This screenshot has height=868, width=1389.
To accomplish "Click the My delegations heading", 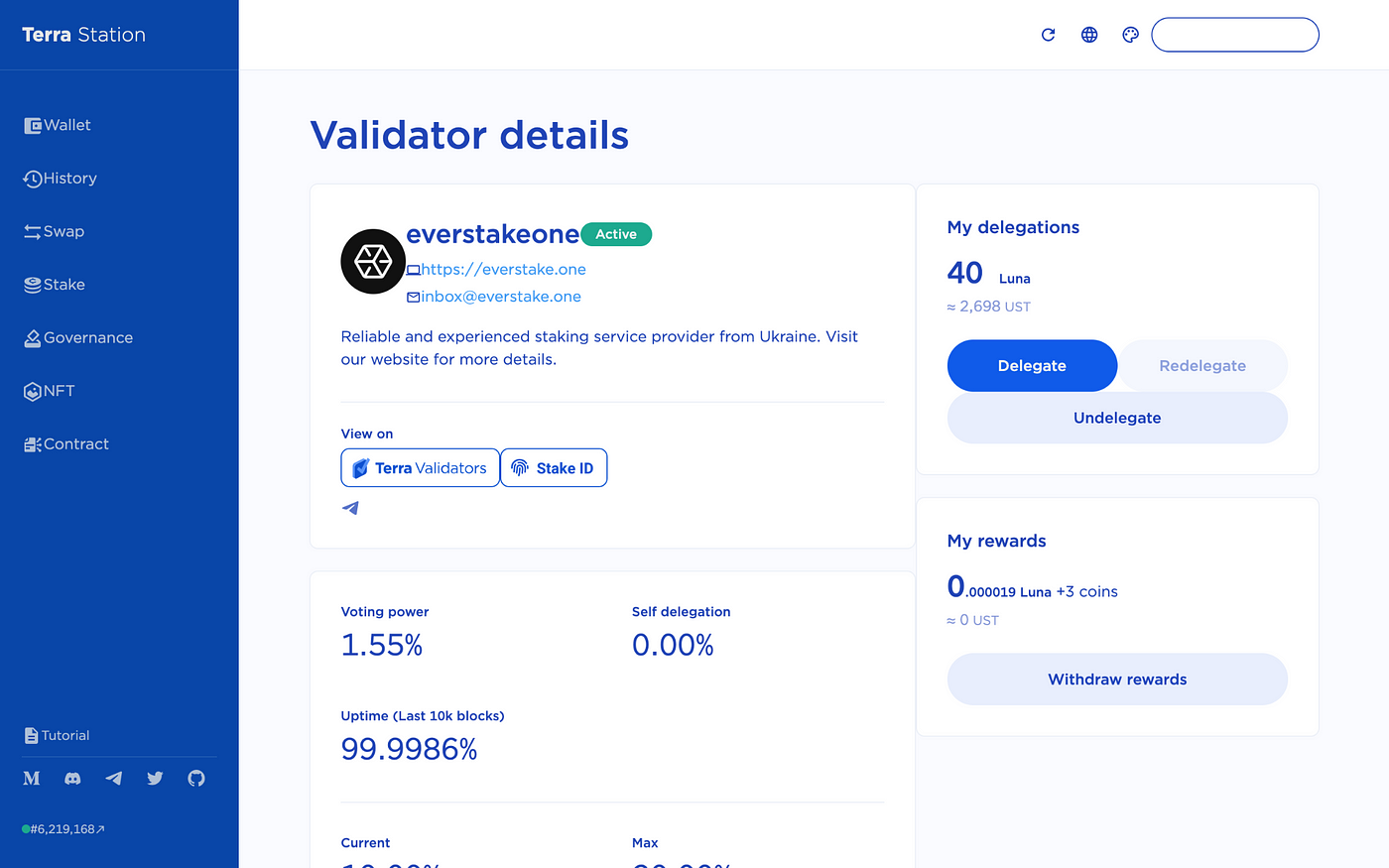I will pyautogui.click(x=1013, y=227).
